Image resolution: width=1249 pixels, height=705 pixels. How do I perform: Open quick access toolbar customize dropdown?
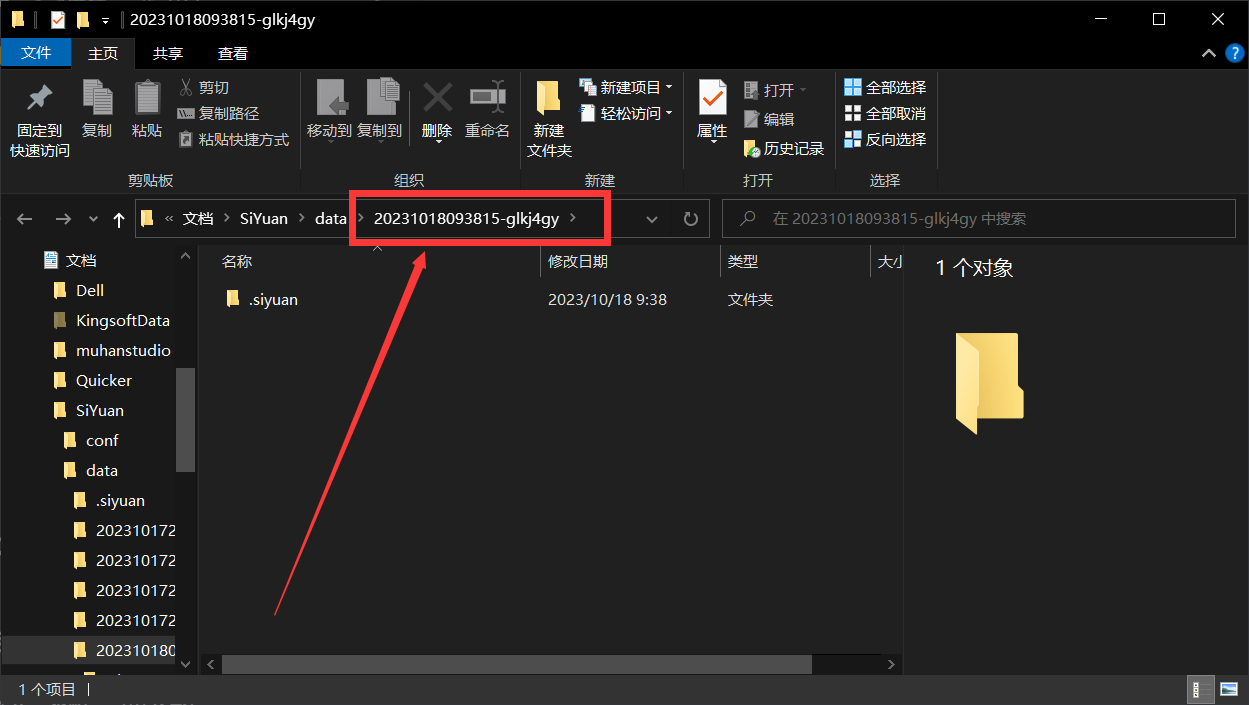[105, 20]
